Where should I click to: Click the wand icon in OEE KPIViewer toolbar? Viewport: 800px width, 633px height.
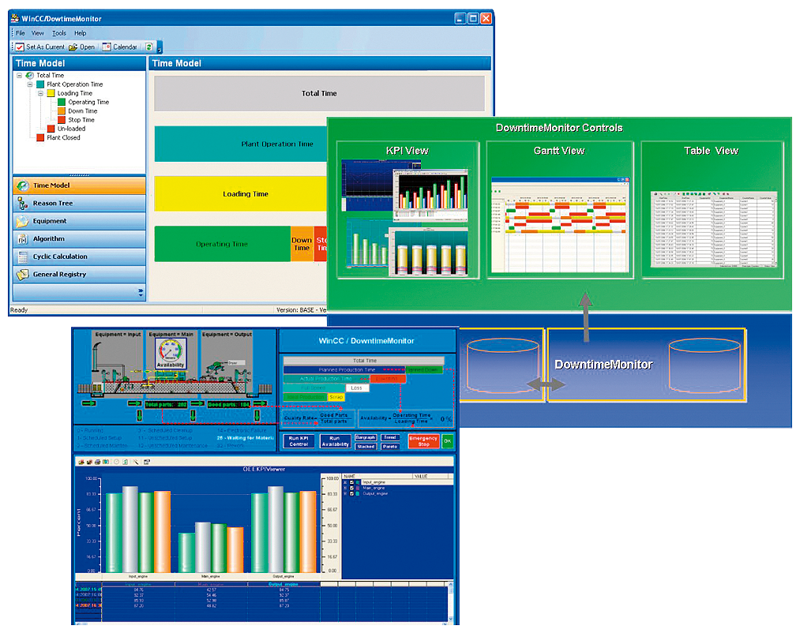(x=136, y=462)
